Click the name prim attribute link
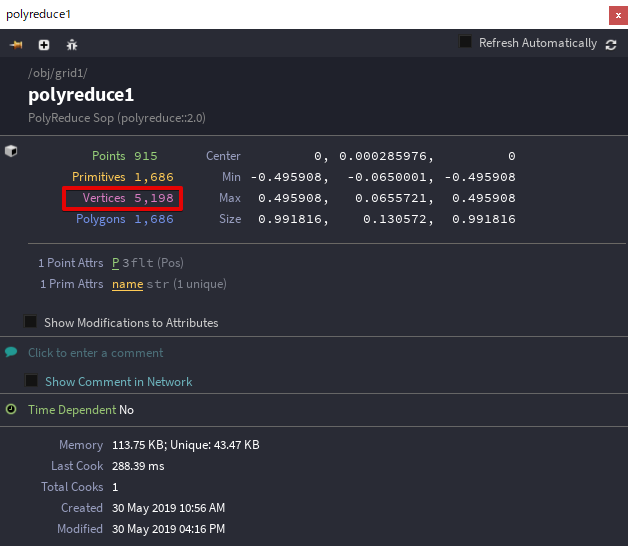Screen dimensions: 628x546 127,284
